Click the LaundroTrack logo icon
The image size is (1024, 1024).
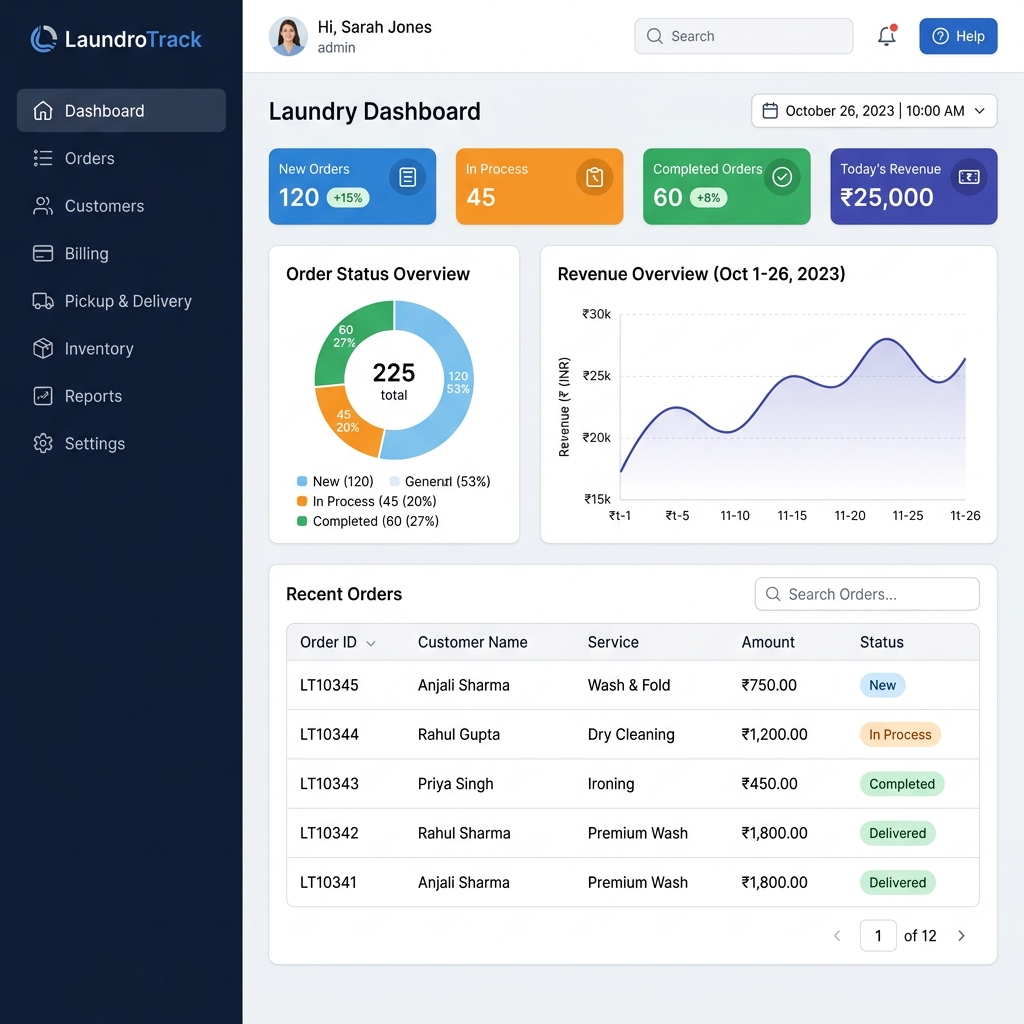point(44,39)
